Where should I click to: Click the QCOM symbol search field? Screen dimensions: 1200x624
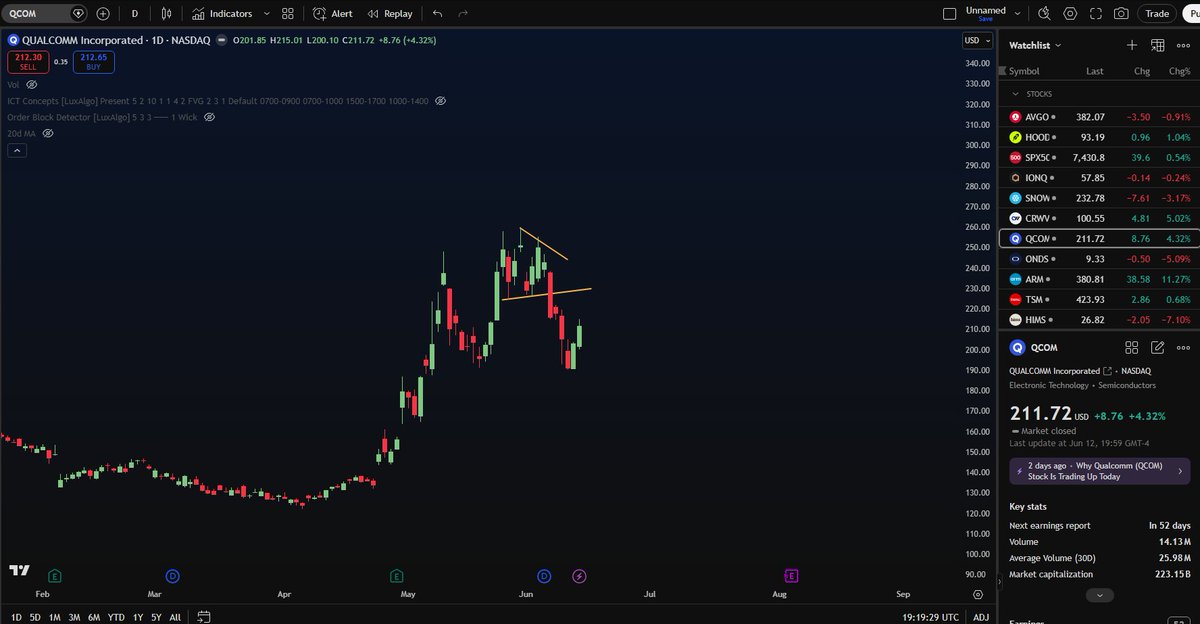click(x=45, y=14)
